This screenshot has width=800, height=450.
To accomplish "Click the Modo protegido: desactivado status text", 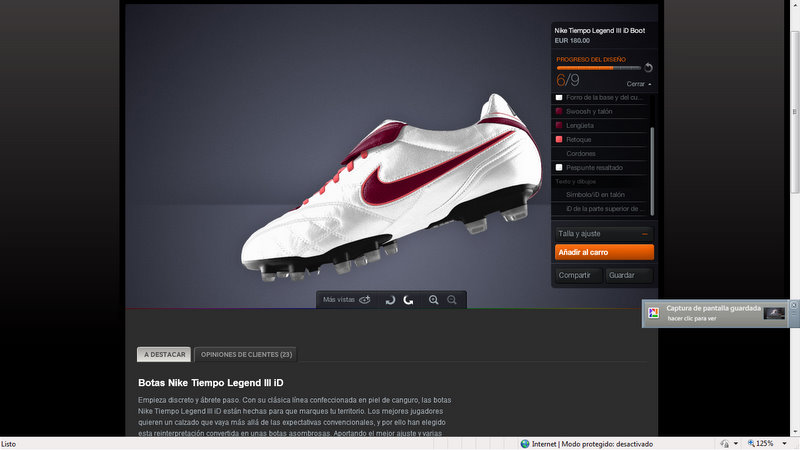I will pyautogui.click(x=607, y=444).
